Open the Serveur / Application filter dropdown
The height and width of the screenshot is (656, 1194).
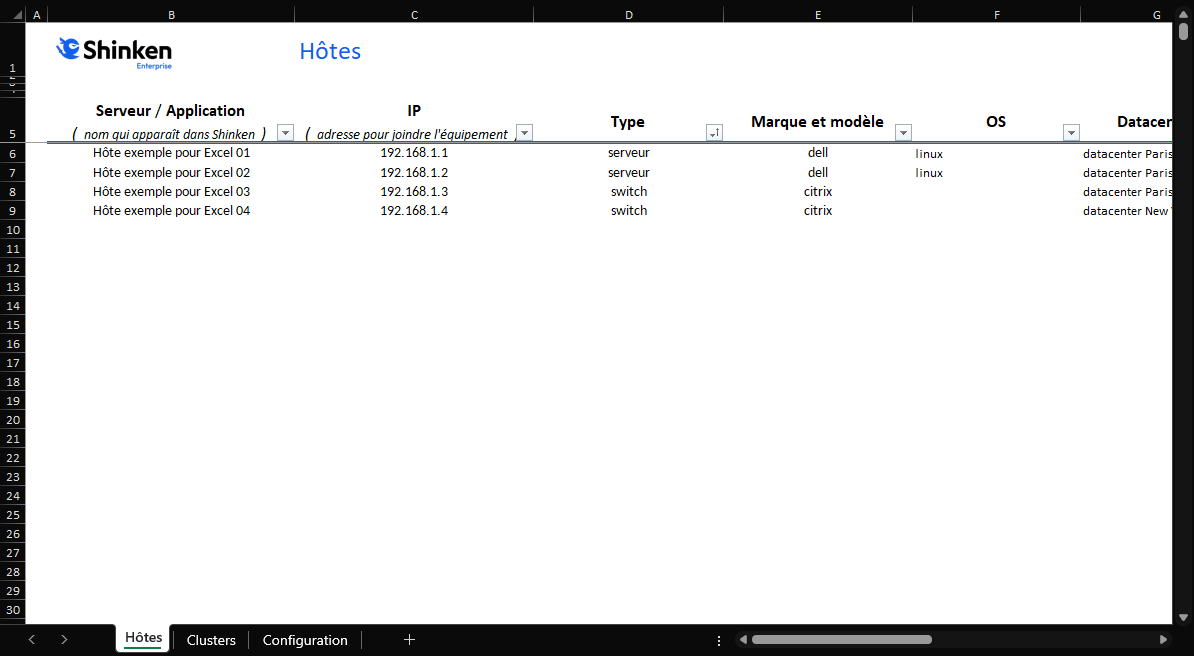pyautogui.click(x=285, y=133)
